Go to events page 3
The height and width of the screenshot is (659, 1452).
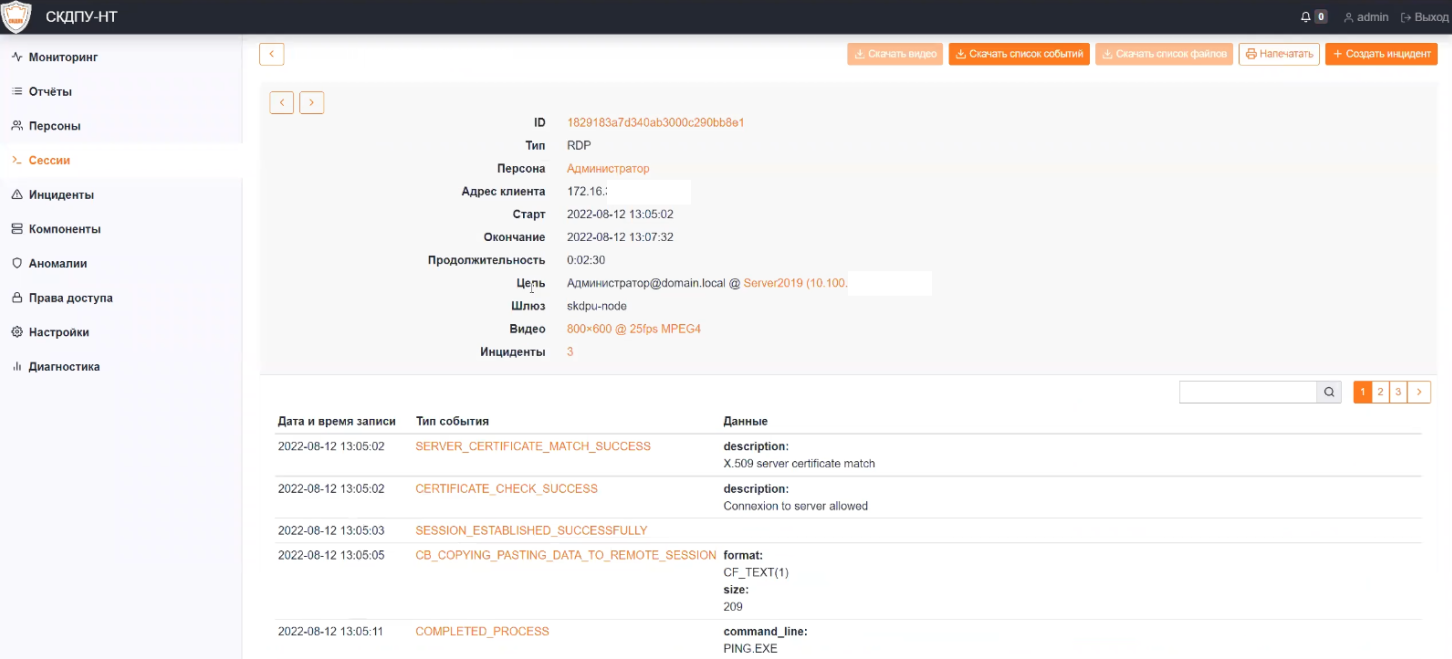[x=1398, y=392]
